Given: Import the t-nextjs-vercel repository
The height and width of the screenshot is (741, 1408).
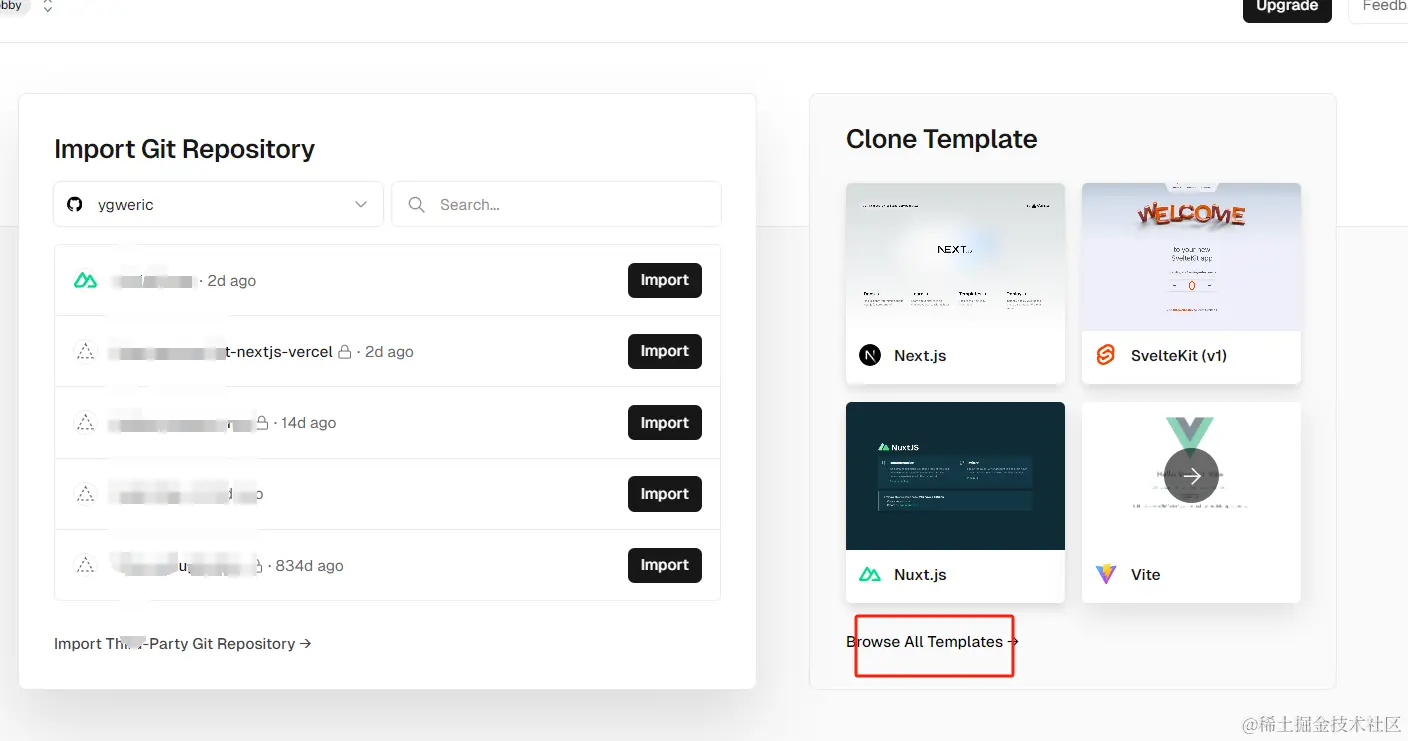Looking at the screenshot, I should click(665, 351).
